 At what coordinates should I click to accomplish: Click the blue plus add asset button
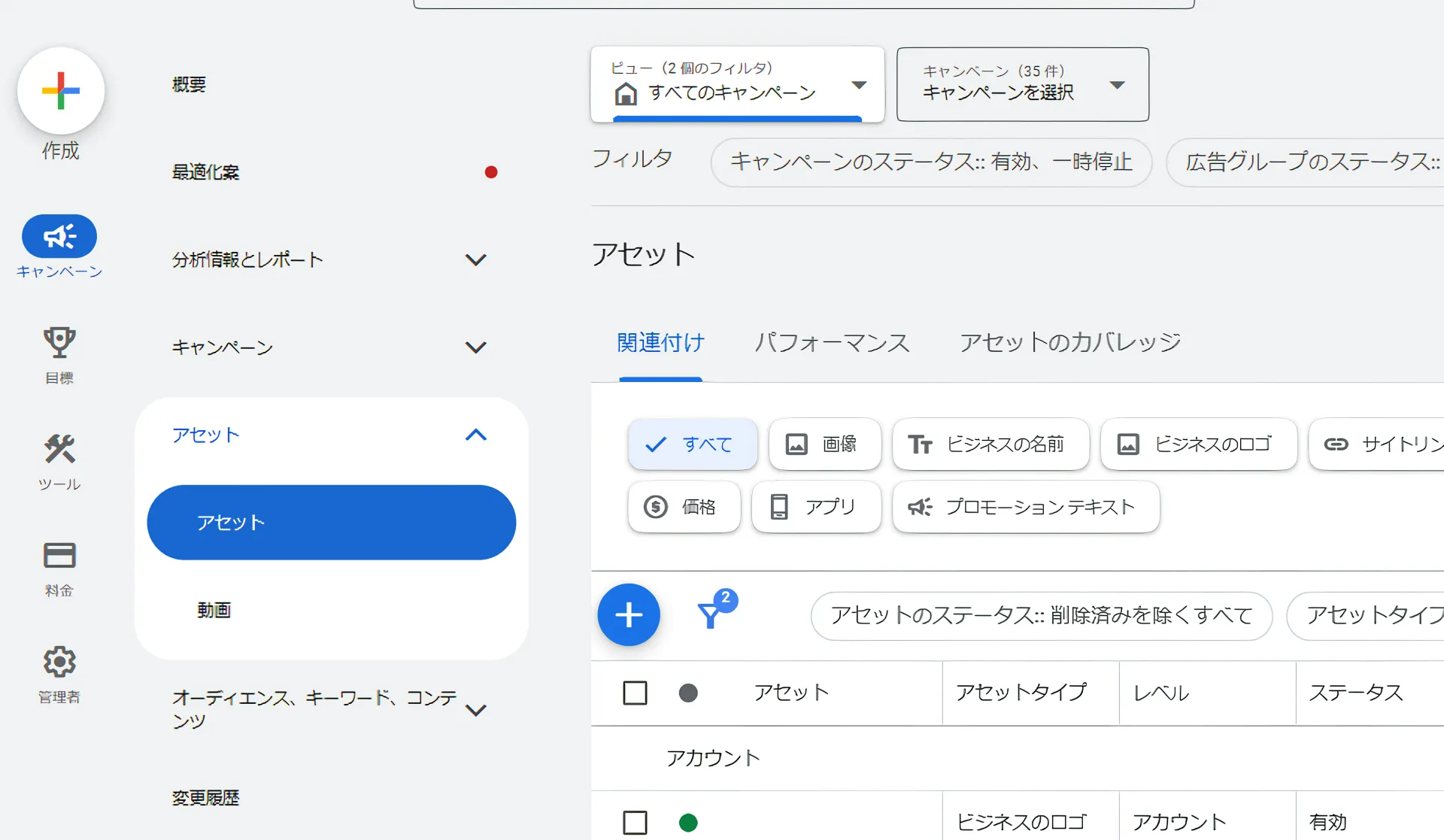coord(629,615)
